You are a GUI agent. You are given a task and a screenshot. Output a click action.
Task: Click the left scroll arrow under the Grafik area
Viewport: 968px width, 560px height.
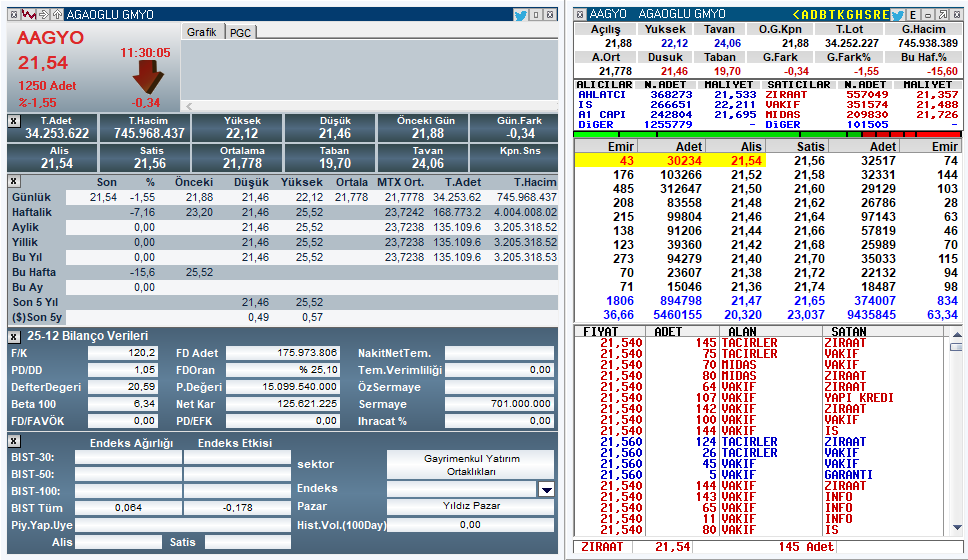tap(189, 106)
